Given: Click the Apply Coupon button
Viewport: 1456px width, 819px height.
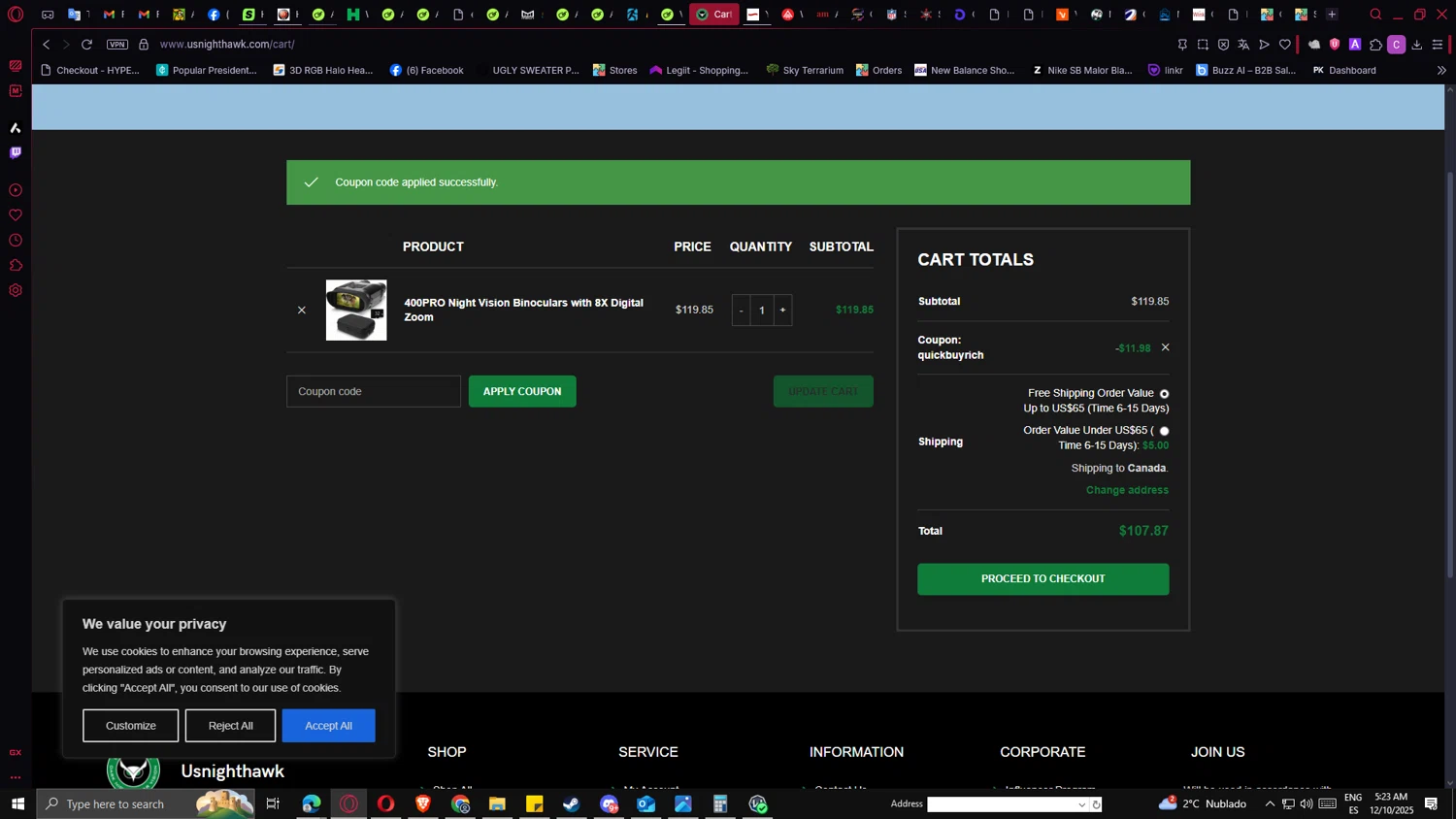Looking at the screenshot, I should coord(522,392).
